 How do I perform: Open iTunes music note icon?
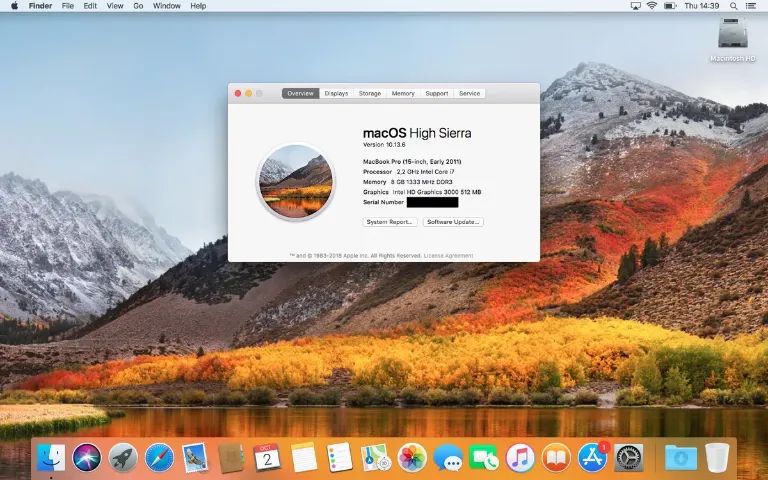[520, 457]
